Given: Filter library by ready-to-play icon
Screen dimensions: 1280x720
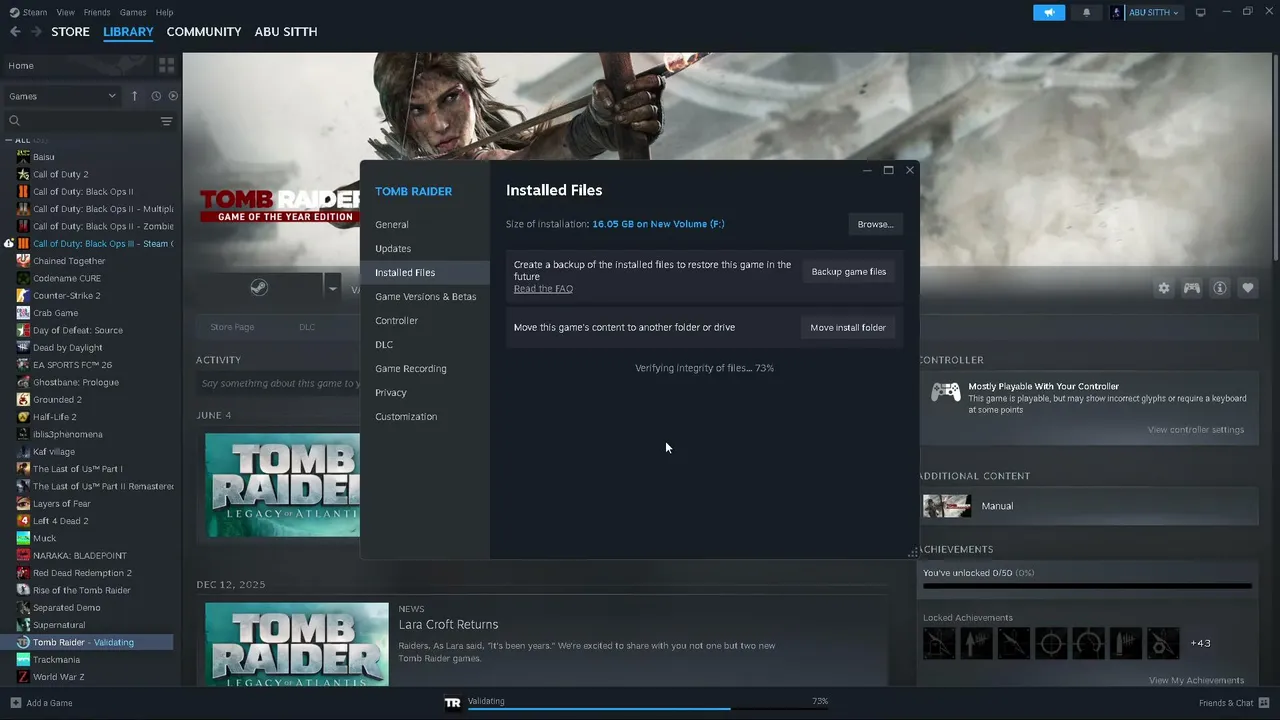Looking at the screenshot, I should coord(173,96).
